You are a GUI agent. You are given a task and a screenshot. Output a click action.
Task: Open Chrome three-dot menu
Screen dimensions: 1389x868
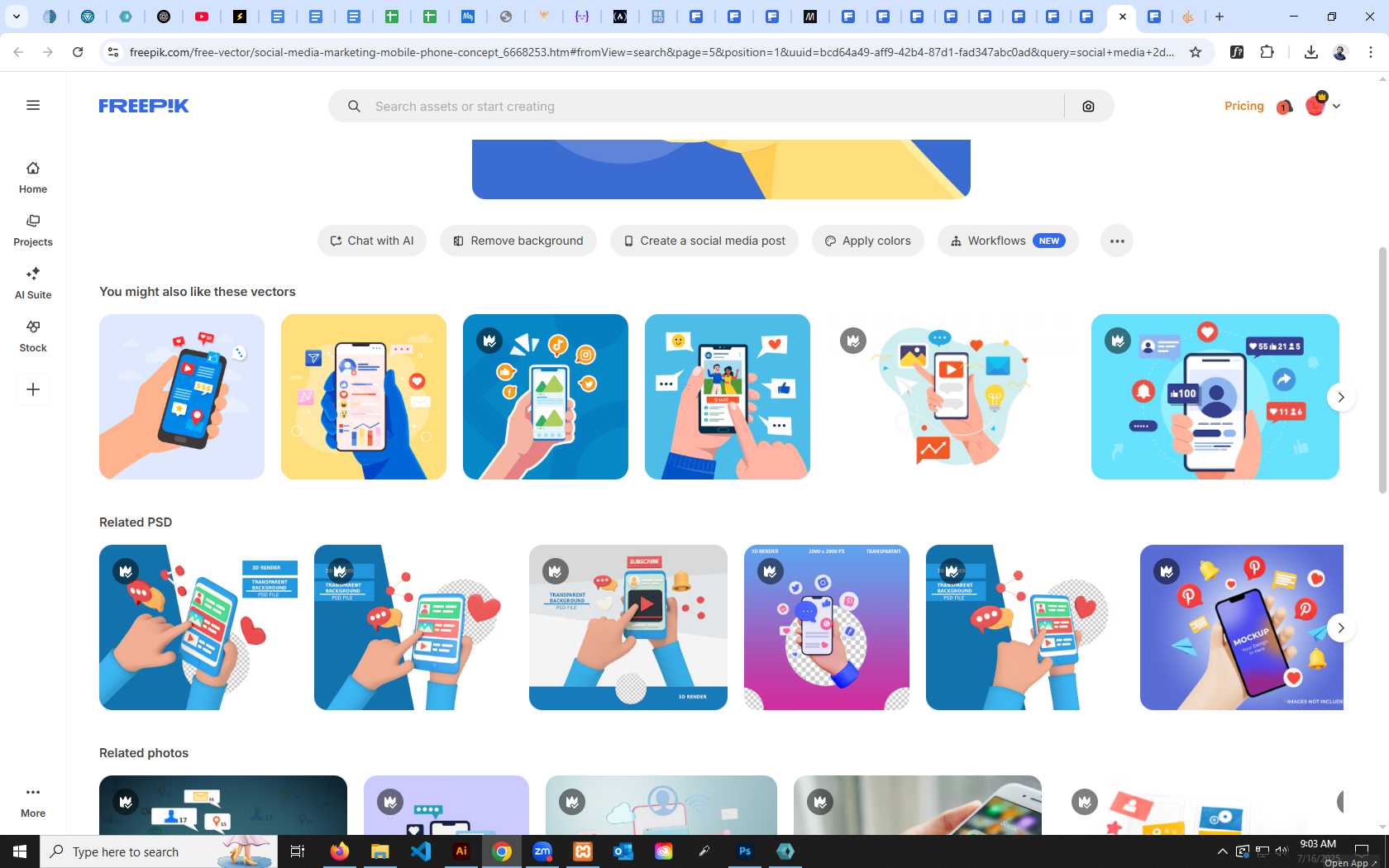coord(1371,52)
